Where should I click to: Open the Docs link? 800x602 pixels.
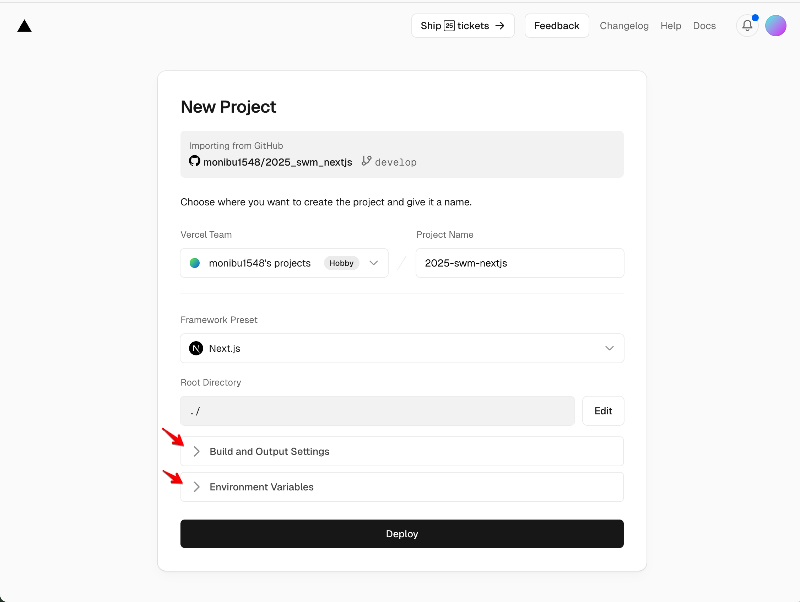point(704,26)
